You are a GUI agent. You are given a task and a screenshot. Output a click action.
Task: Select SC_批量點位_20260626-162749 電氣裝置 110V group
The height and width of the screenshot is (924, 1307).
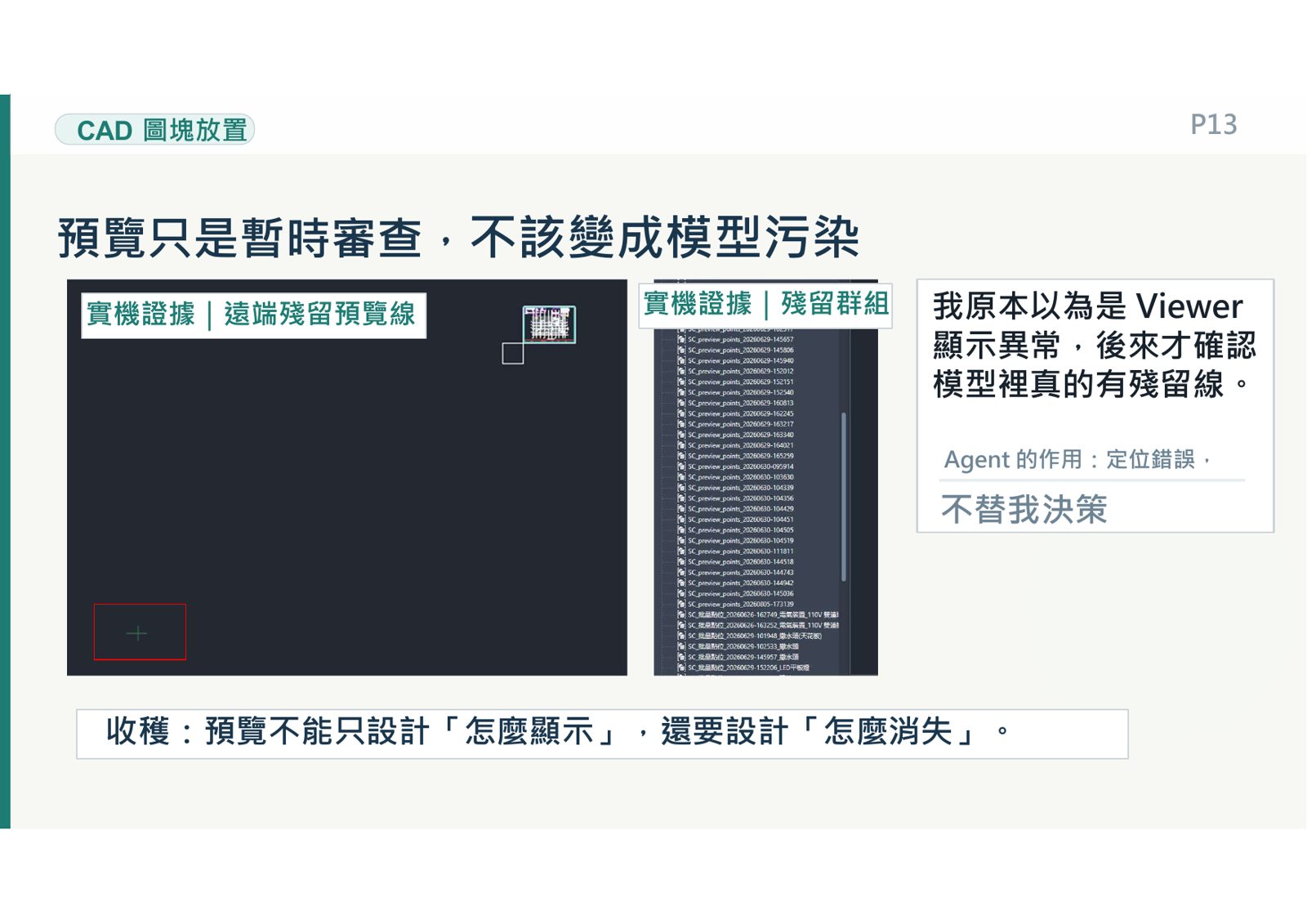coord(763,615)
